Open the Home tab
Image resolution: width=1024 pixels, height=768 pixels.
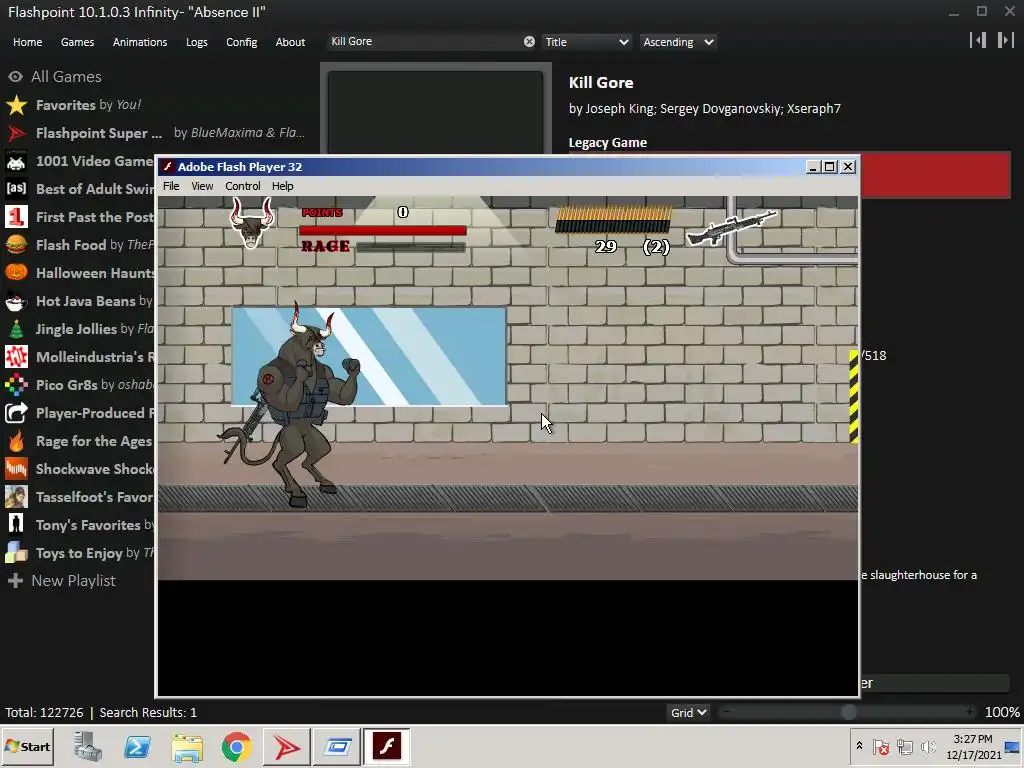tap(27, 42)
